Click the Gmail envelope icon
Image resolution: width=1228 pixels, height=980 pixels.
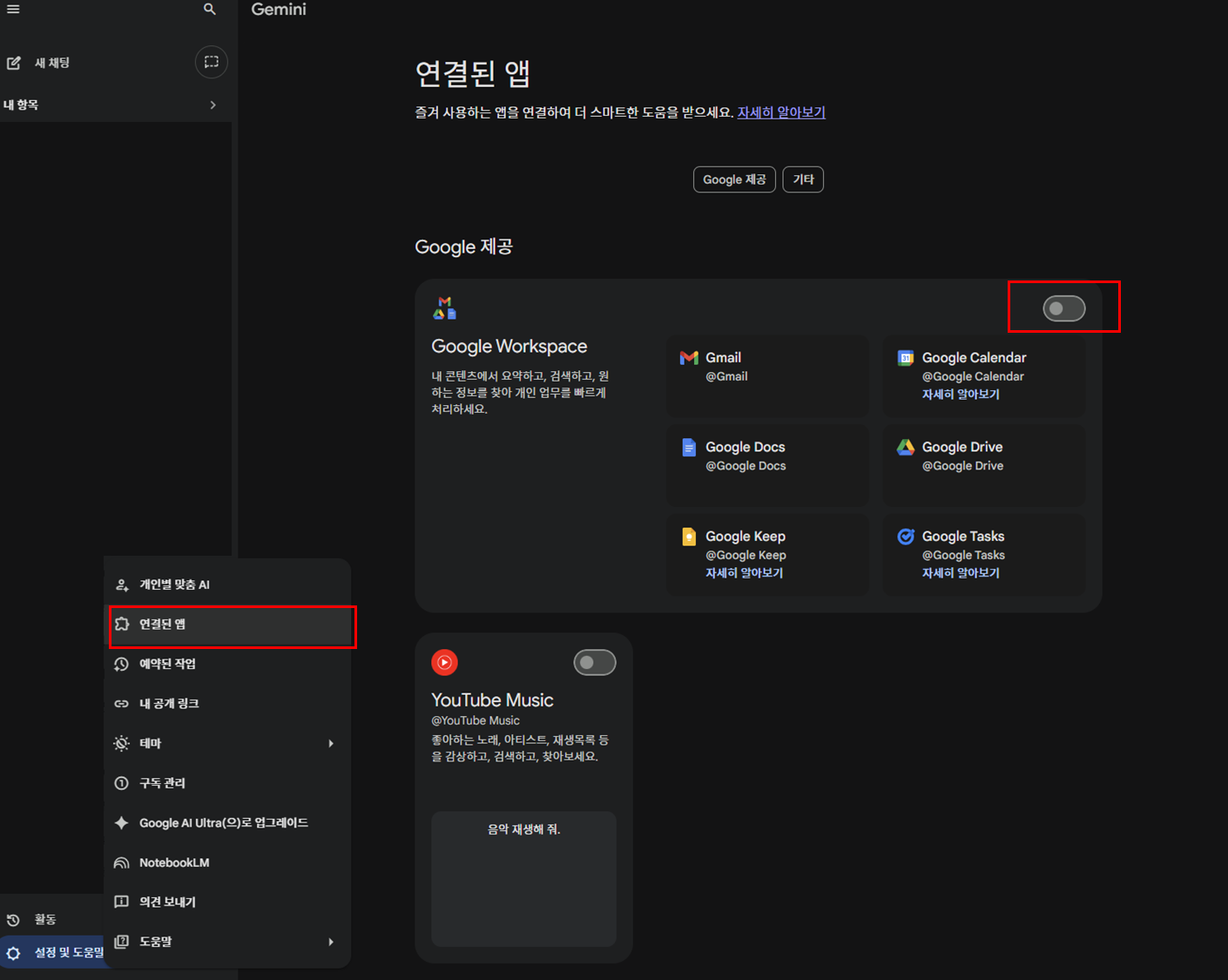(x=689, y=358)
